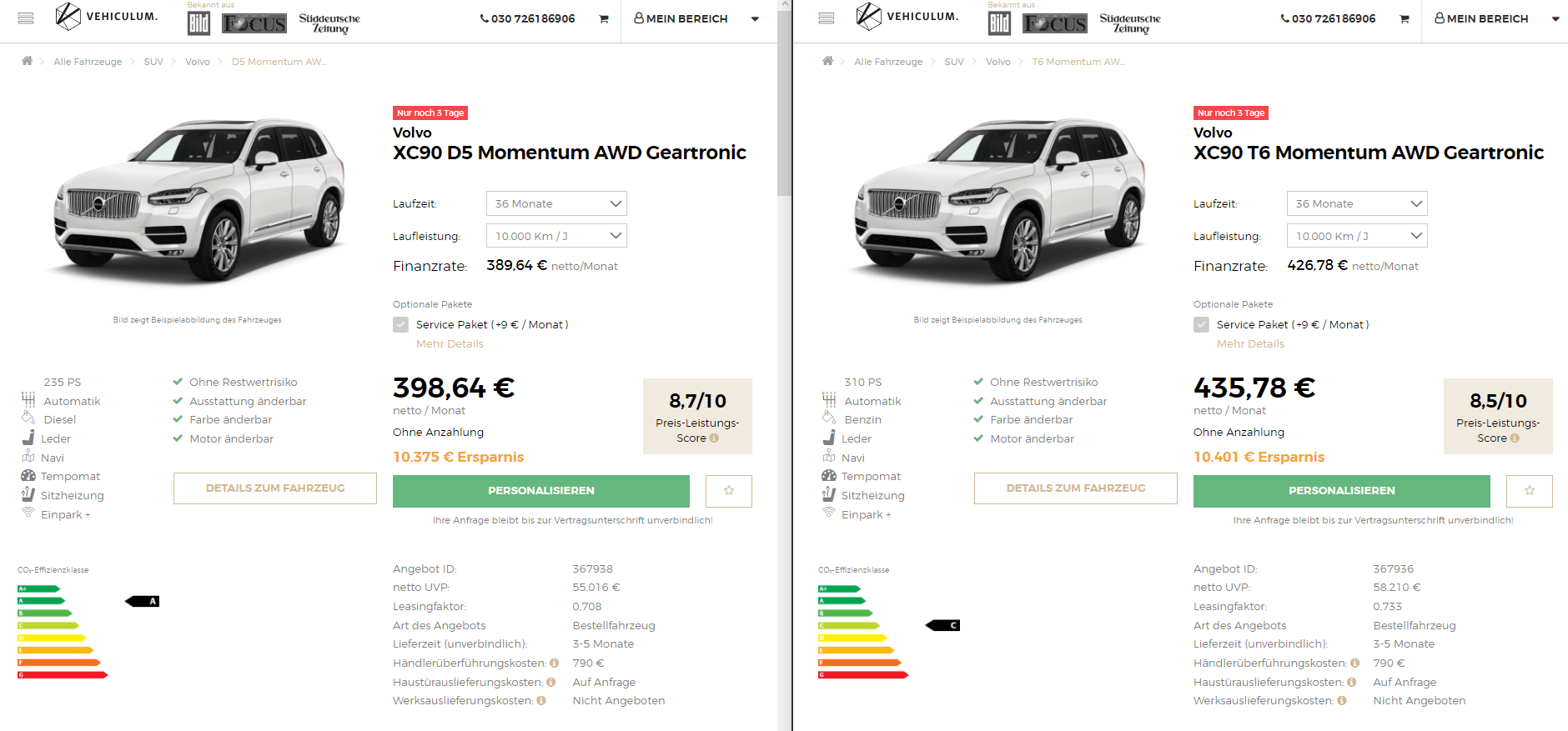Viewport: 1568px width, 731px height.
Task: Click netto UVP value 55.016 €
Action: 596,588
